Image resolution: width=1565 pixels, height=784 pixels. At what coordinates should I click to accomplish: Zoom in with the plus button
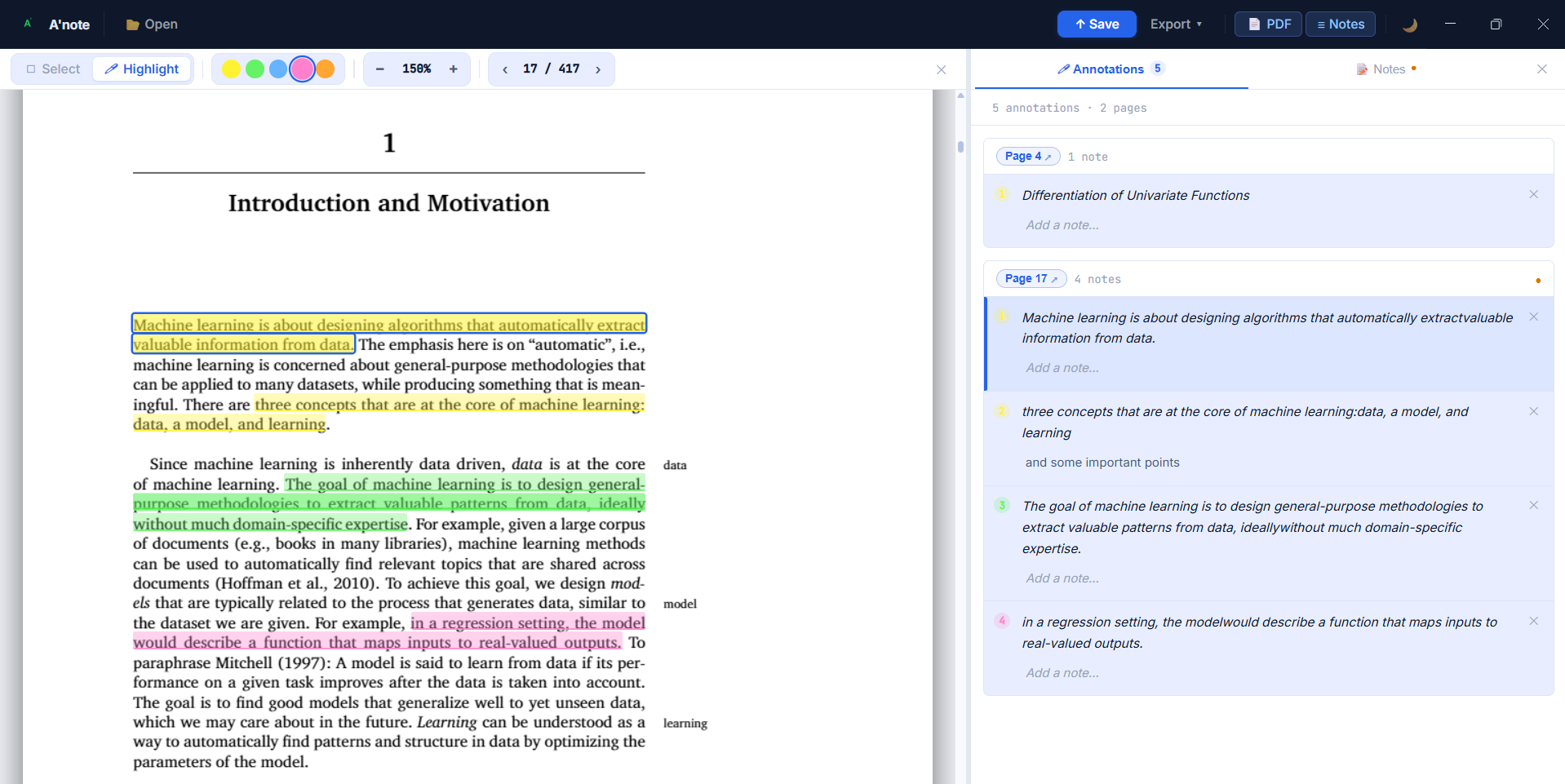454,69
